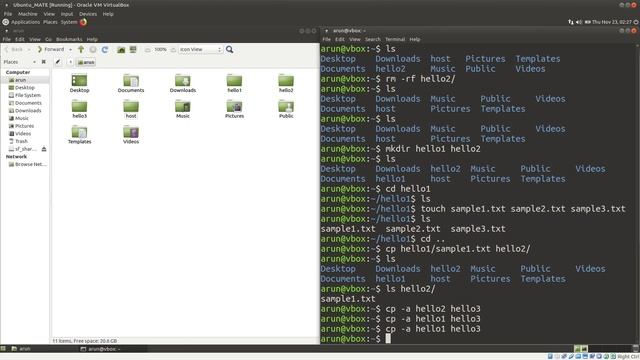Open file manager Go menu
640x360 pixels.
49,39
